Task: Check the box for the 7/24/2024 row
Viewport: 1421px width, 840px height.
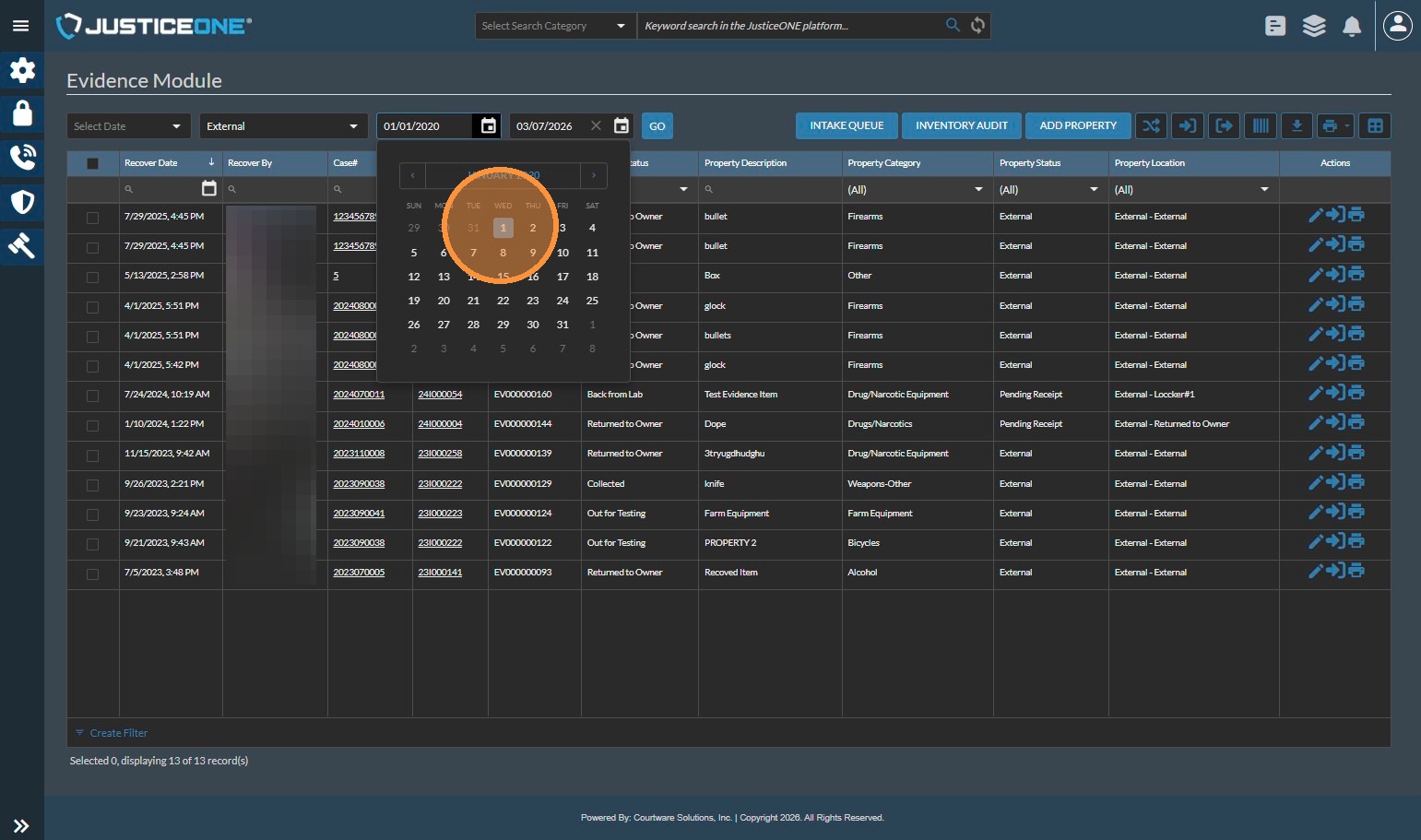Action: pyautogui.click(x=92, y=396)
